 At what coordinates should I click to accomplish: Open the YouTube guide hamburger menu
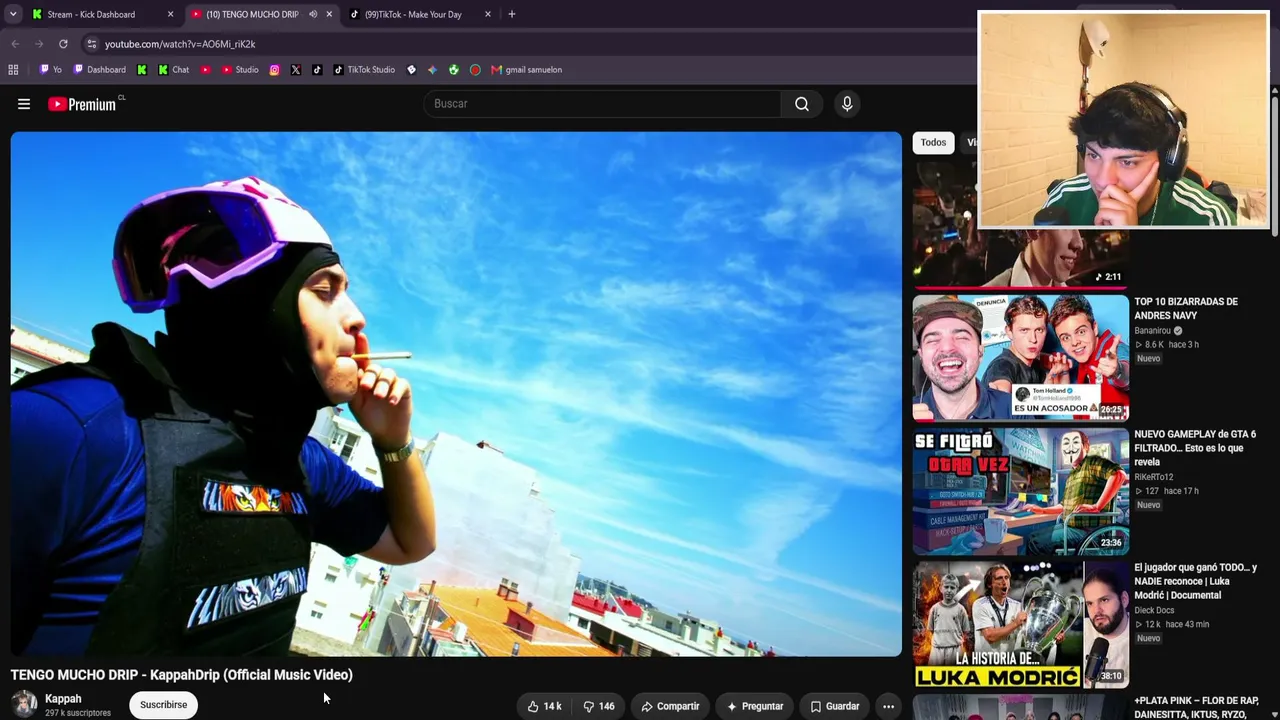click(24, 104)
